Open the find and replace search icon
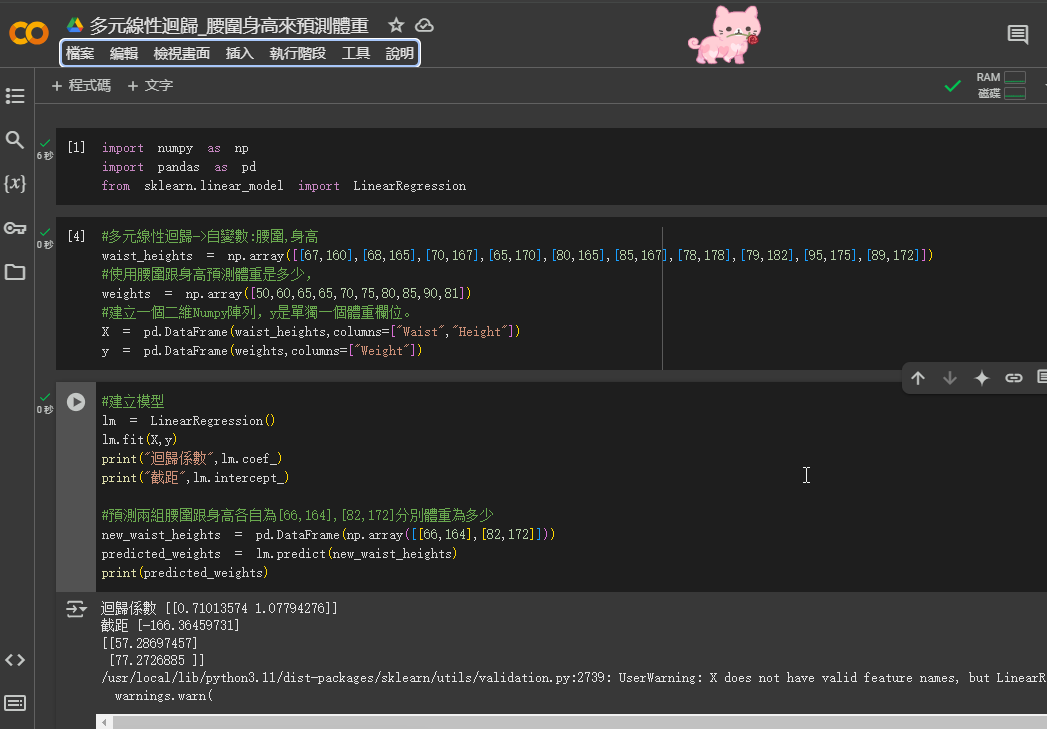 15,140
